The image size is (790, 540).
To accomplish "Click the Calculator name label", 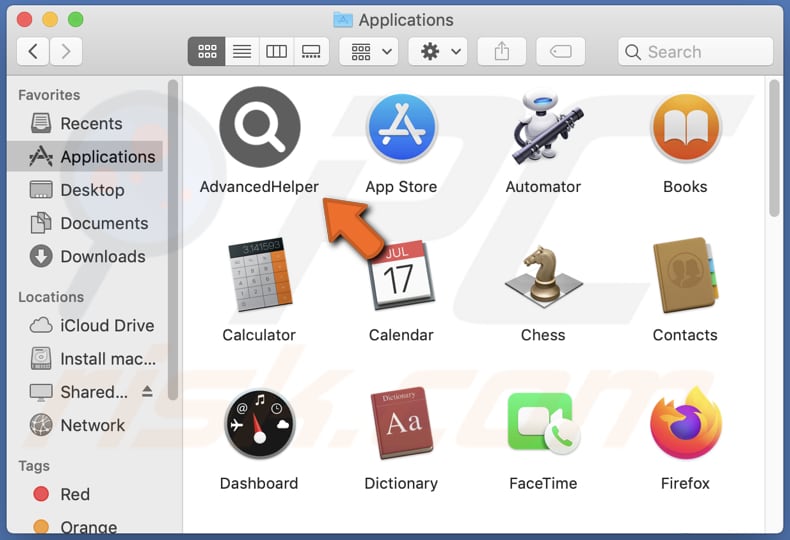I will tap(259, 335).
